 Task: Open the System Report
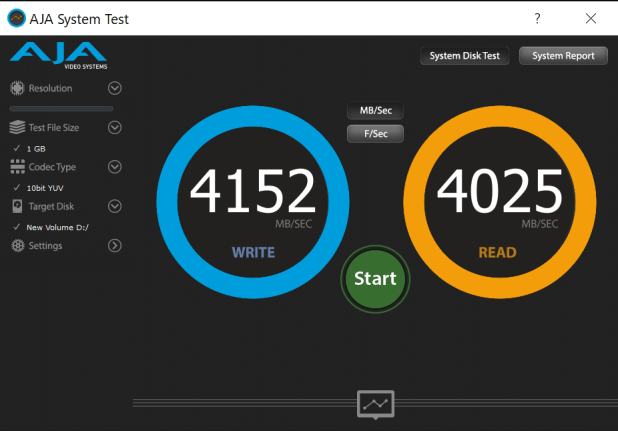pos(563,56)
